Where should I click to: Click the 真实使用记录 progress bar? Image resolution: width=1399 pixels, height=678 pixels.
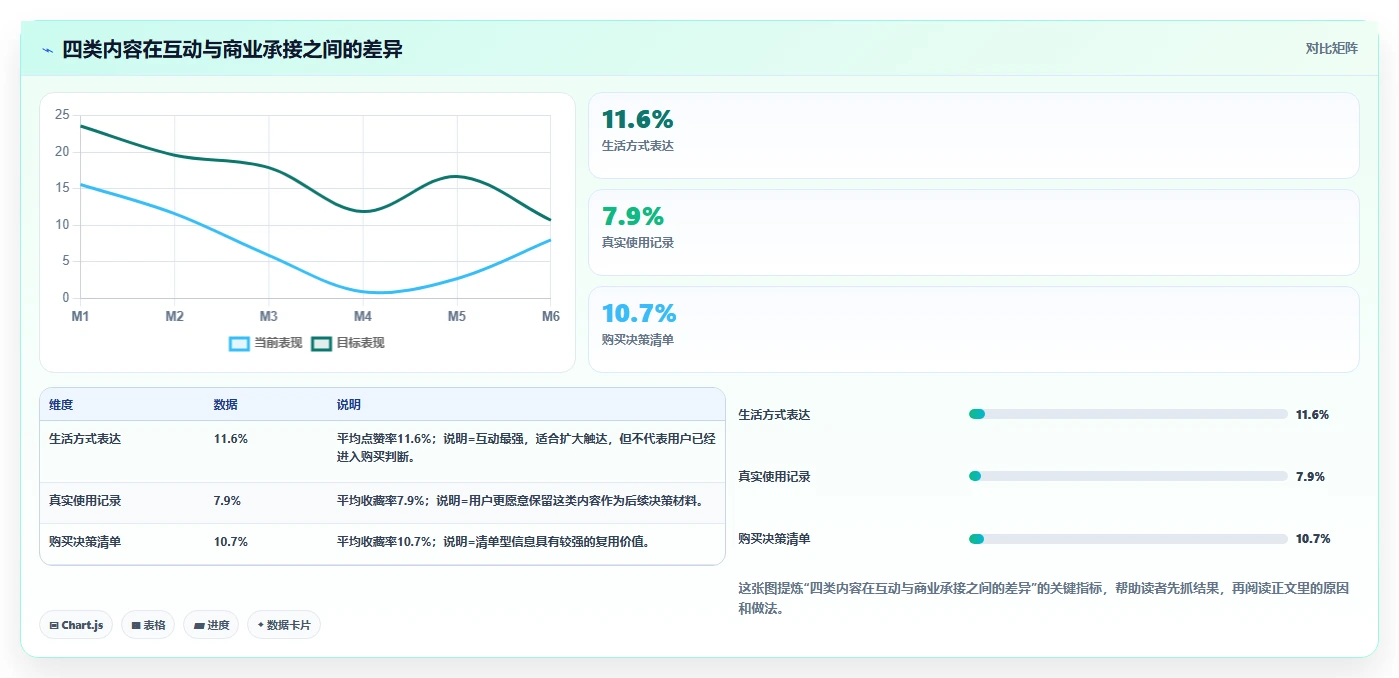(x=1128, y=476)
